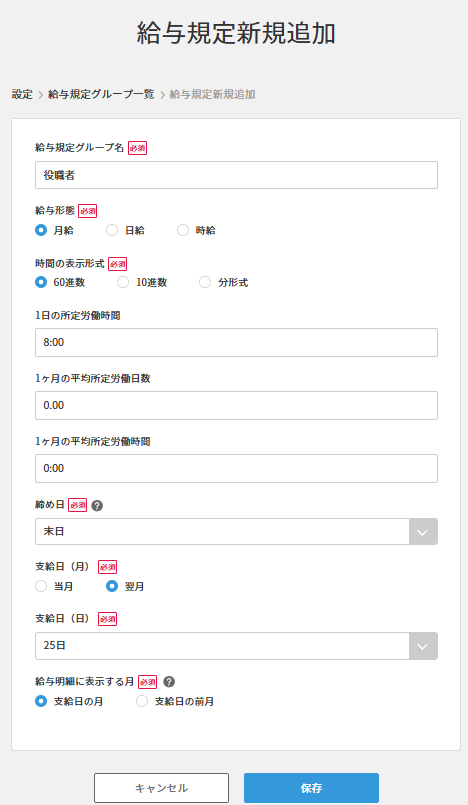Open the 締め日 dropdown showing 末日
Image resolution: width=468 pixels, height=805 pixels.
[x=236, y=531]
